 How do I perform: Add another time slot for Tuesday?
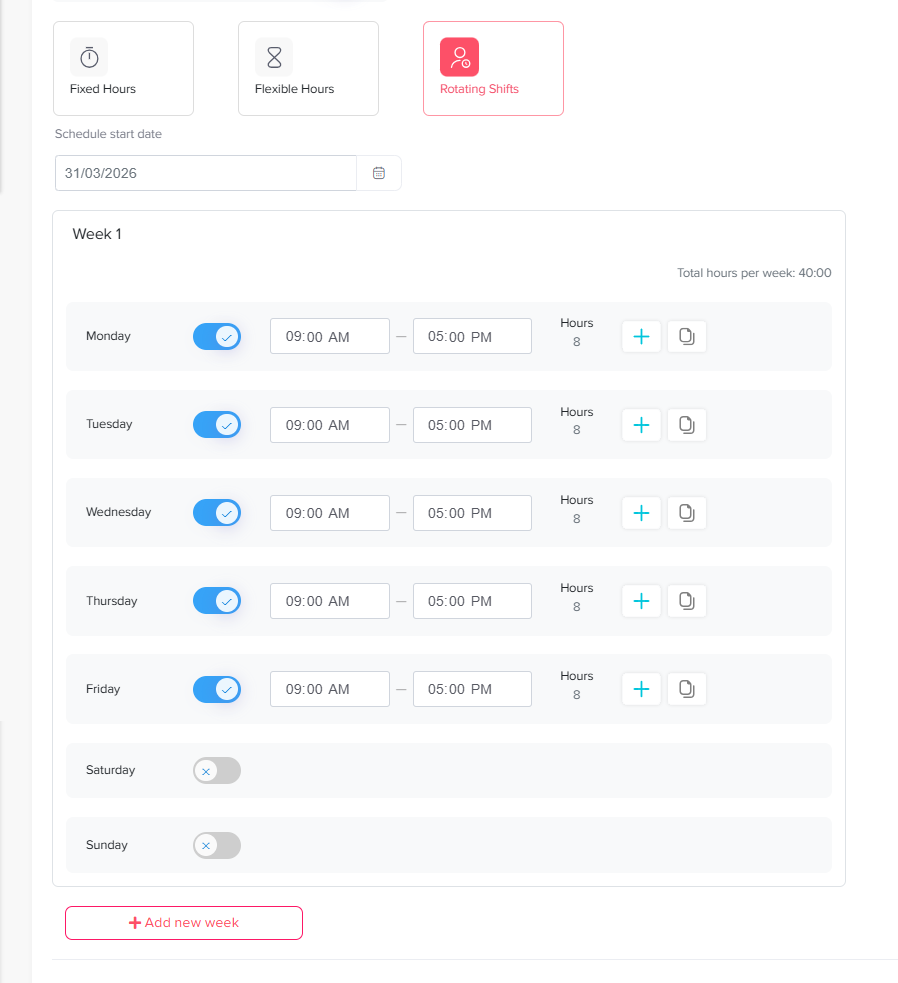pos(641,425)
